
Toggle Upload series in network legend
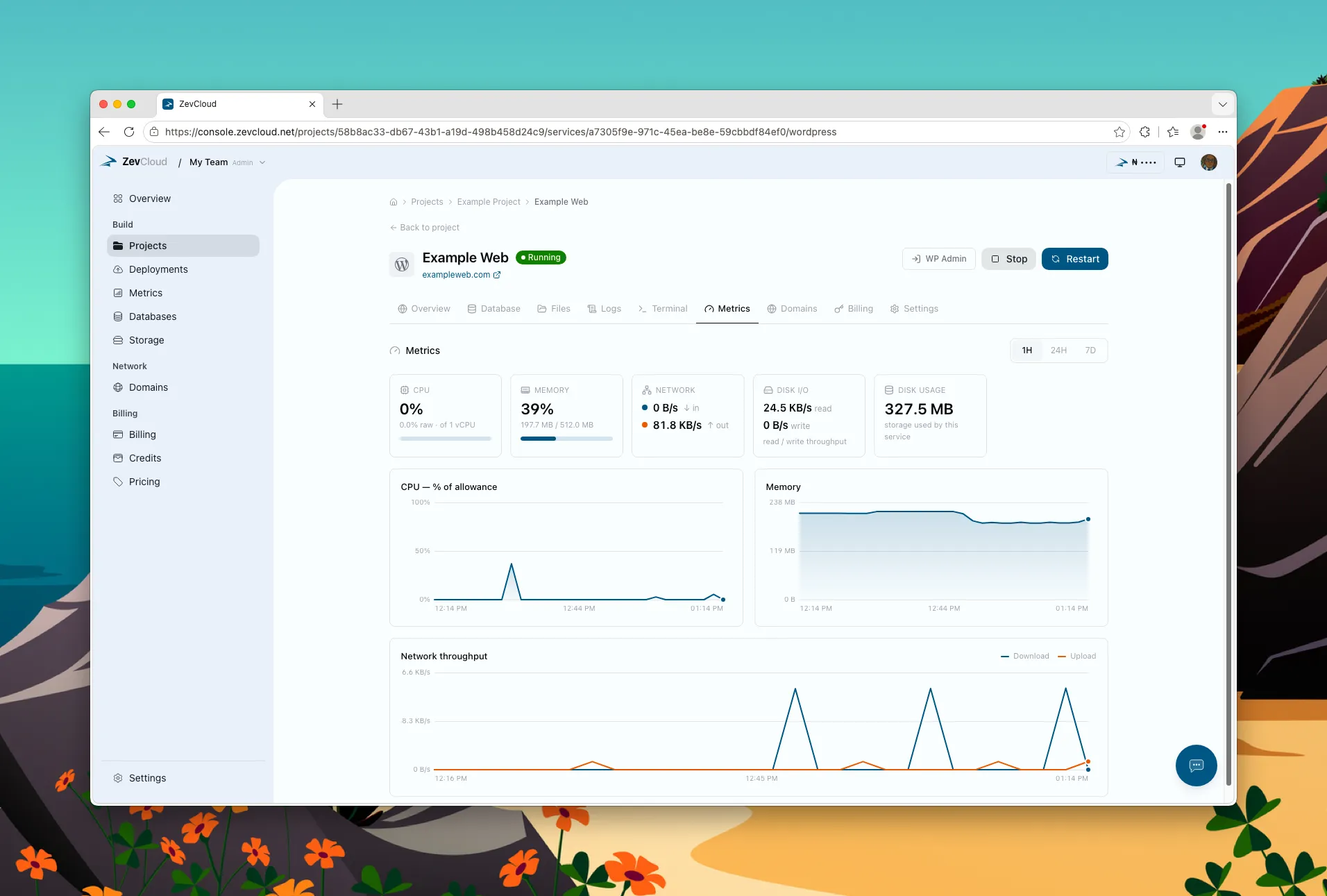(x=1076, y=657)
